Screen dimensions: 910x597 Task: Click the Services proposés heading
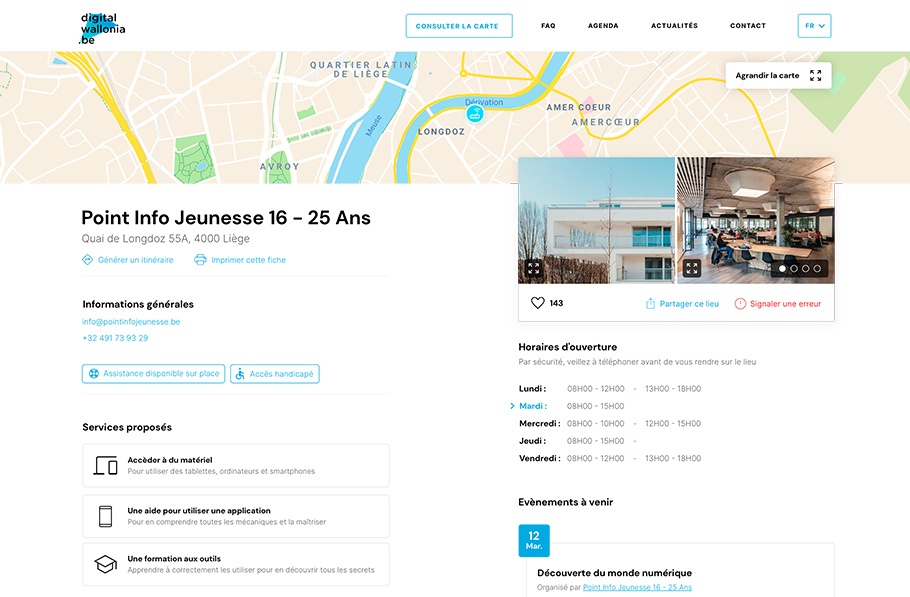click(127, 427)
